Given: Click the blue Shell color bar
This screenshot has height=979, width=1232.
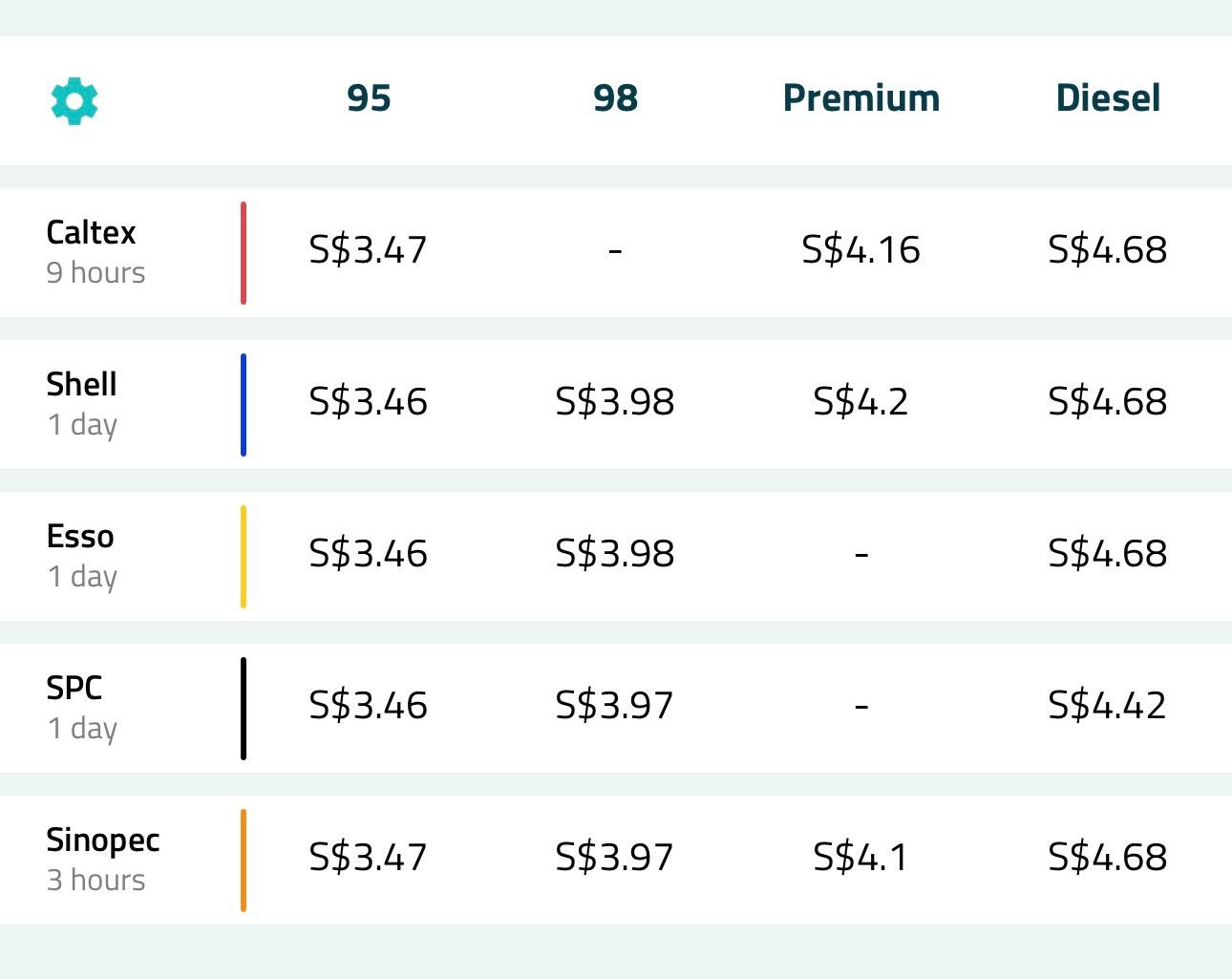Looking at the screenshot, I should click(244, 405).
